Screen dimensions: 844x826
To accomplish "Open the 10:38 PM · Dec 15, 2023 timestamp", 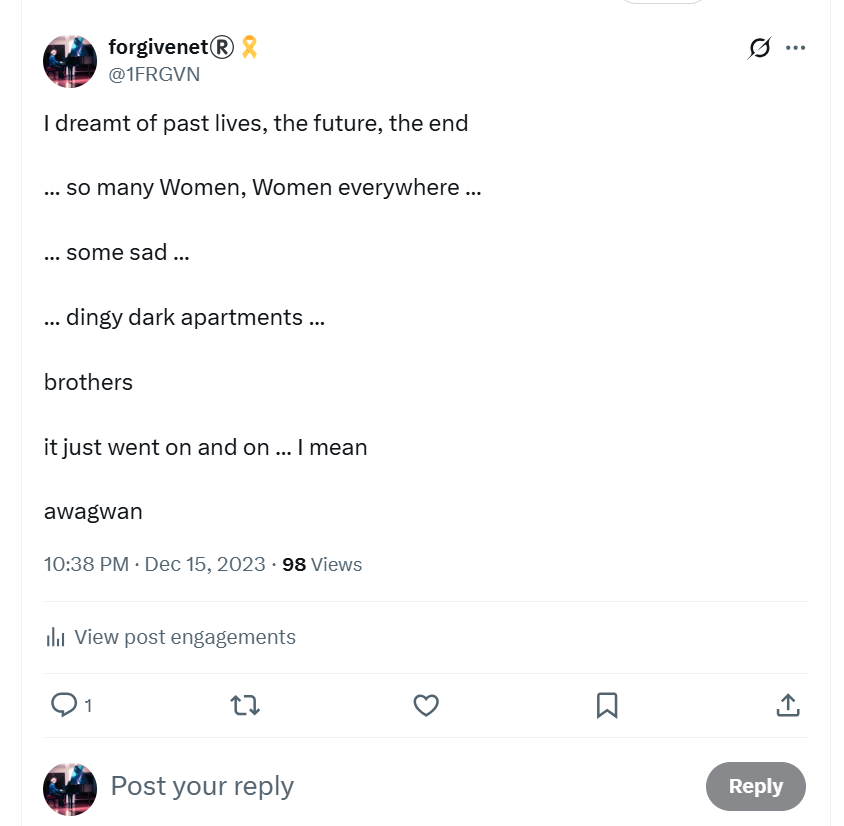I will point(154,564).
